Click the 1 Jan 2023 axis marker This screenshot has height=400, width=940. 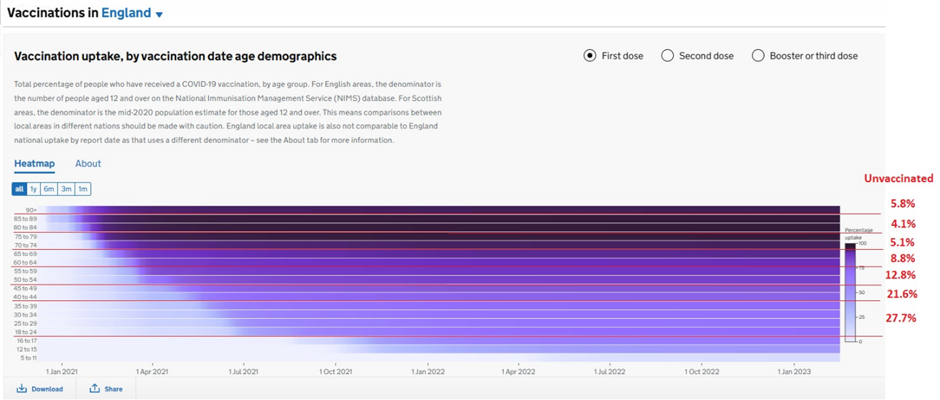tap(796, 371)
